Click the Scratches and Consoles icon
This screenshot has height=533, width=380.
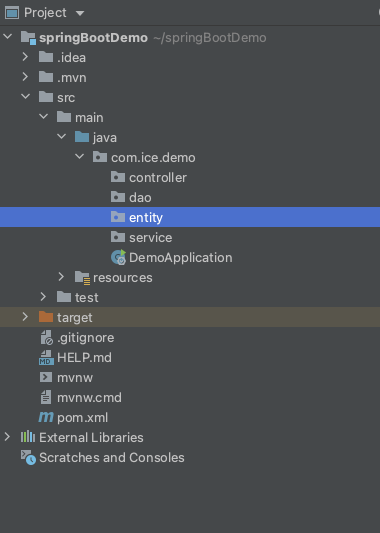pos(28,457)
